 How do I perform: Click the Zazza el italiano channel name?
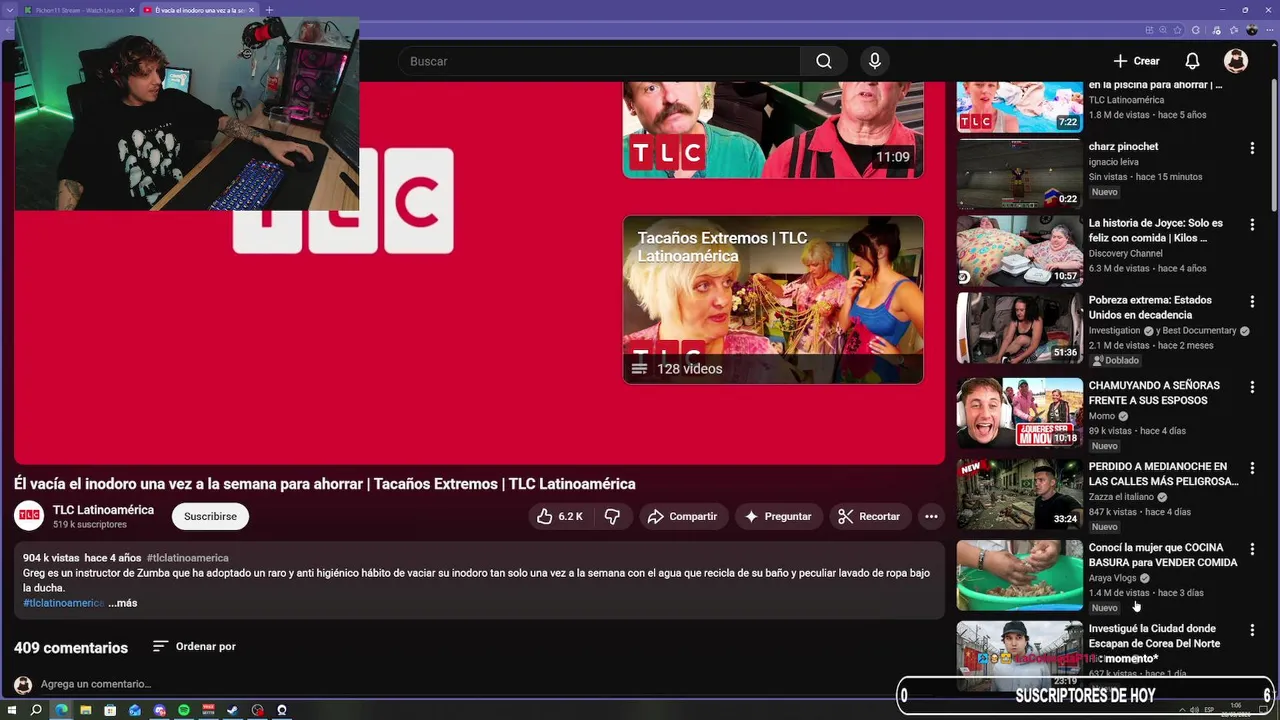click(x=1121, y=497)
